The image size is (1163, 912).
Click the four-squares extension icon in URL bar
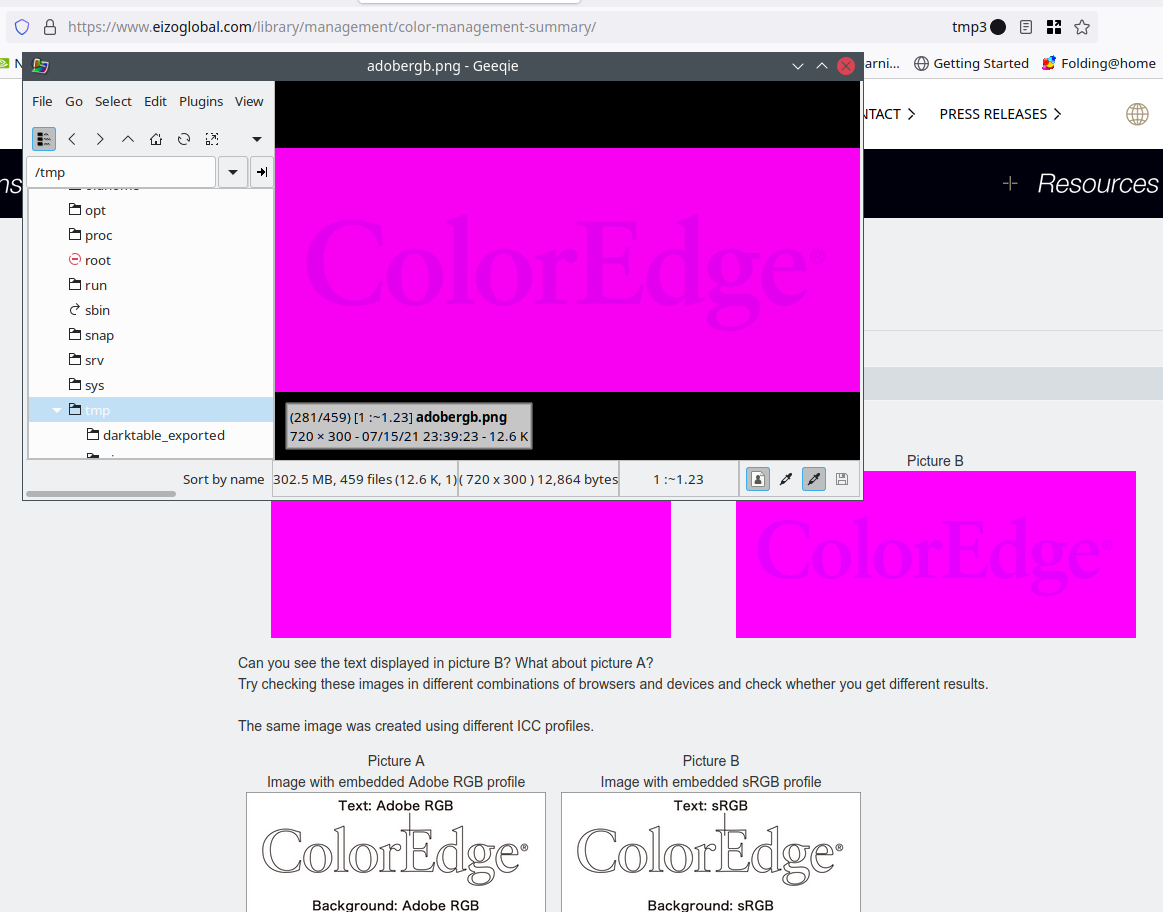pos(1054,27)
